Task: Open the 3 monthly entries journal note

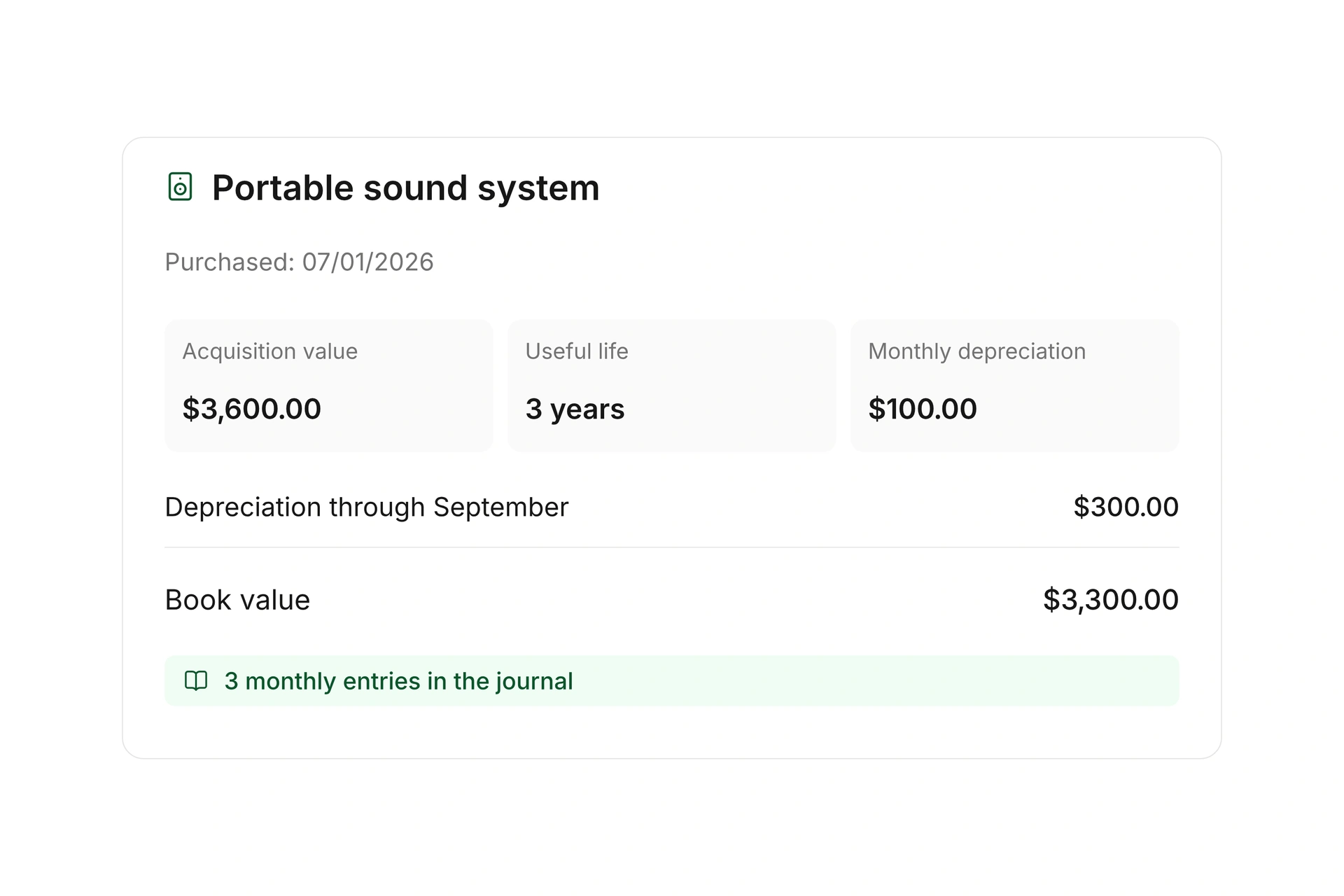Action: [672, 680]
